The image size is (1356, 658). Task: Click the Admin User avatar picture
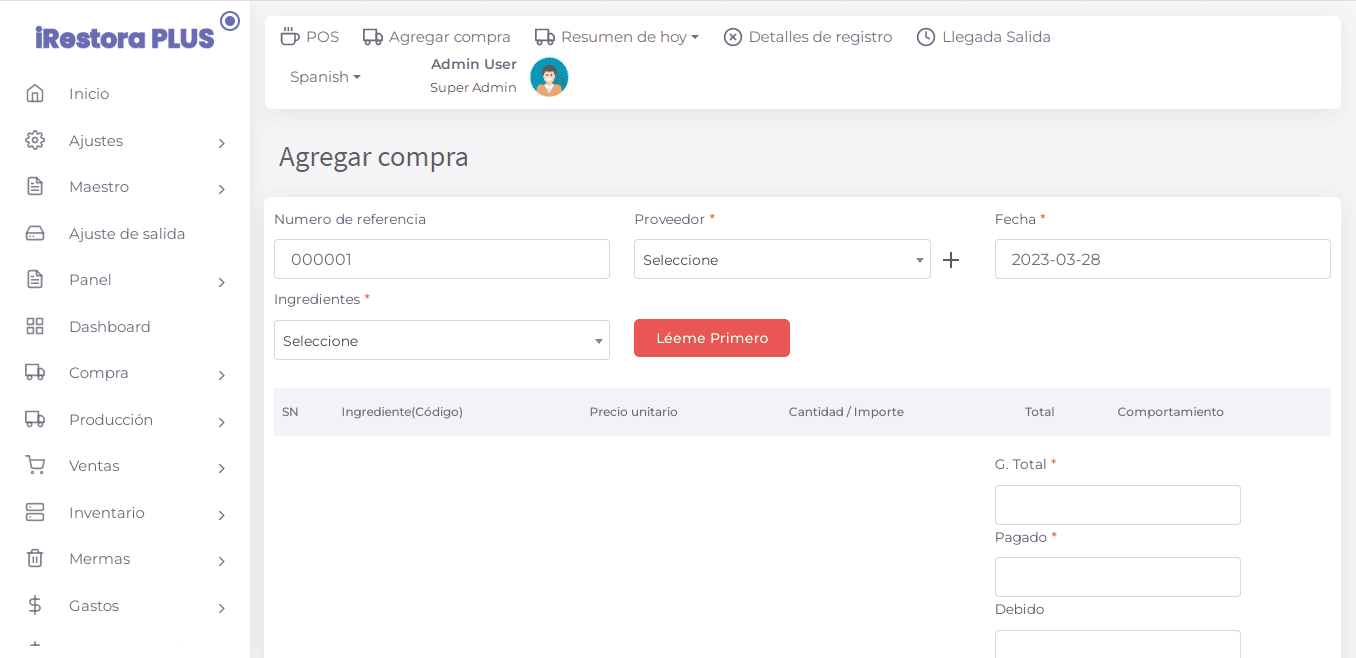[549, 77]
